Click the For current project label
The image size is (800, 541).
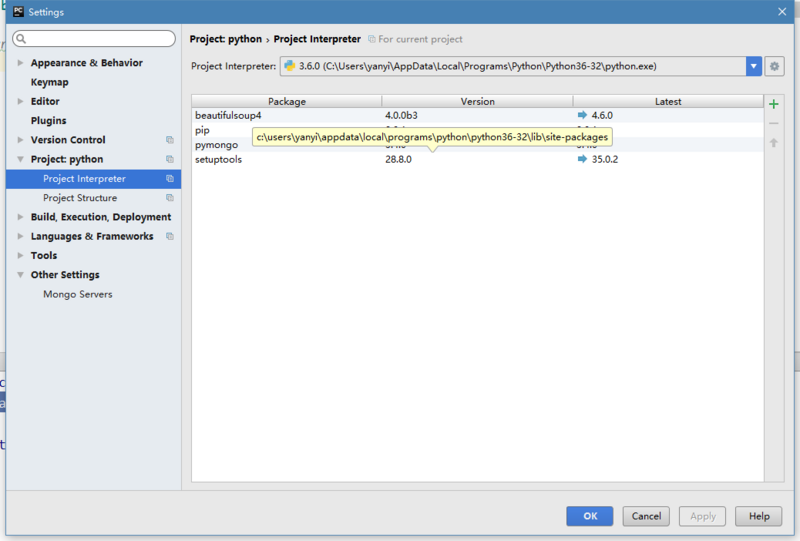pos(420,39)
